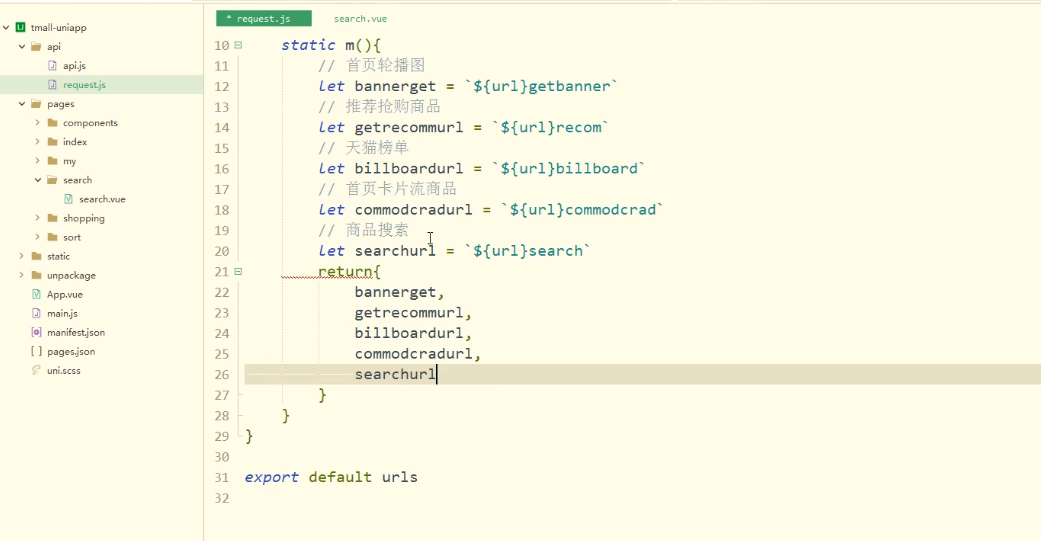Click 'billboardurl' on line 16
1041x541 pixels.
409,169
